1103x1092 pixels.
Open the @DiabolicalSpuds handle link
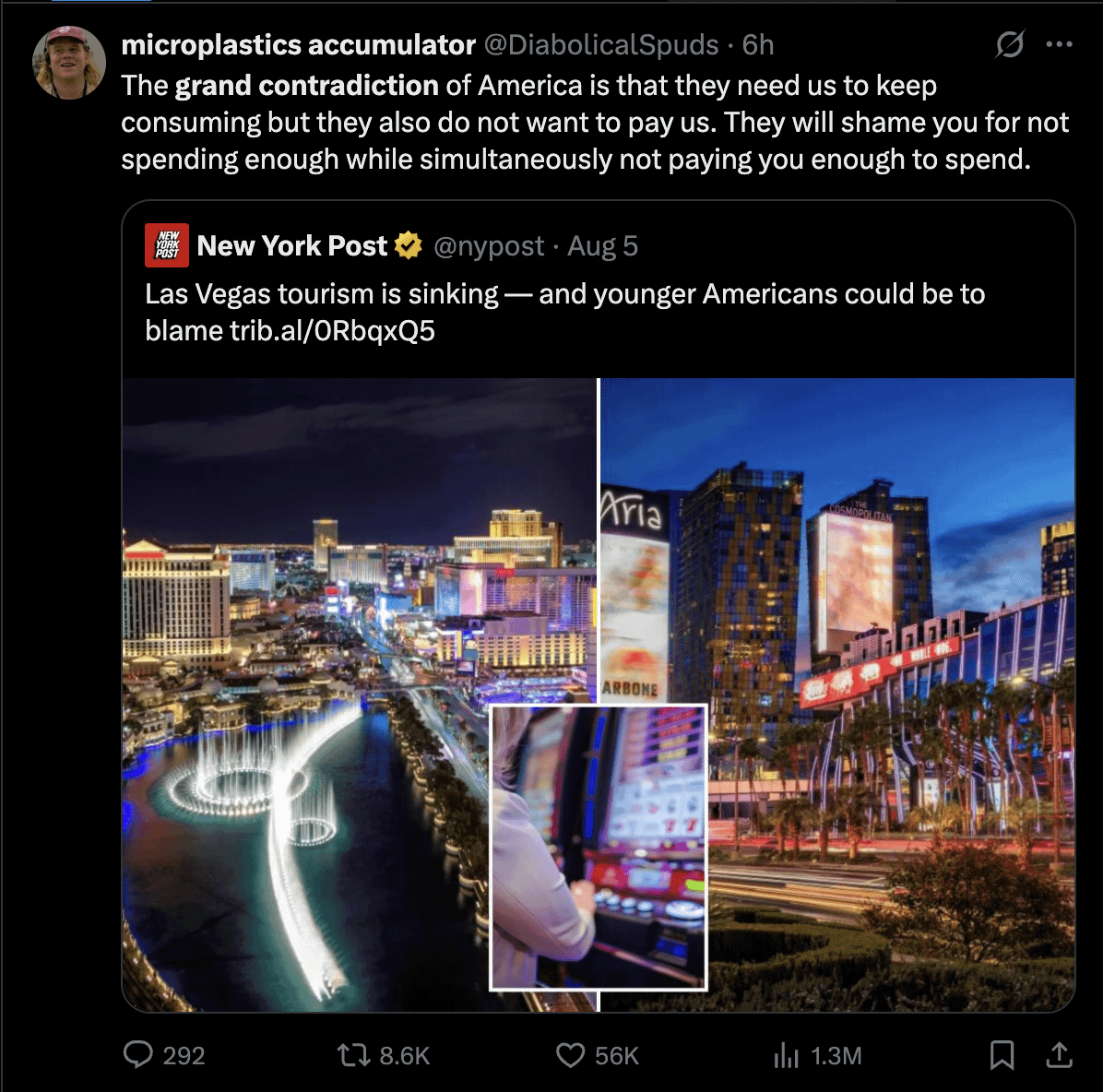601,44
